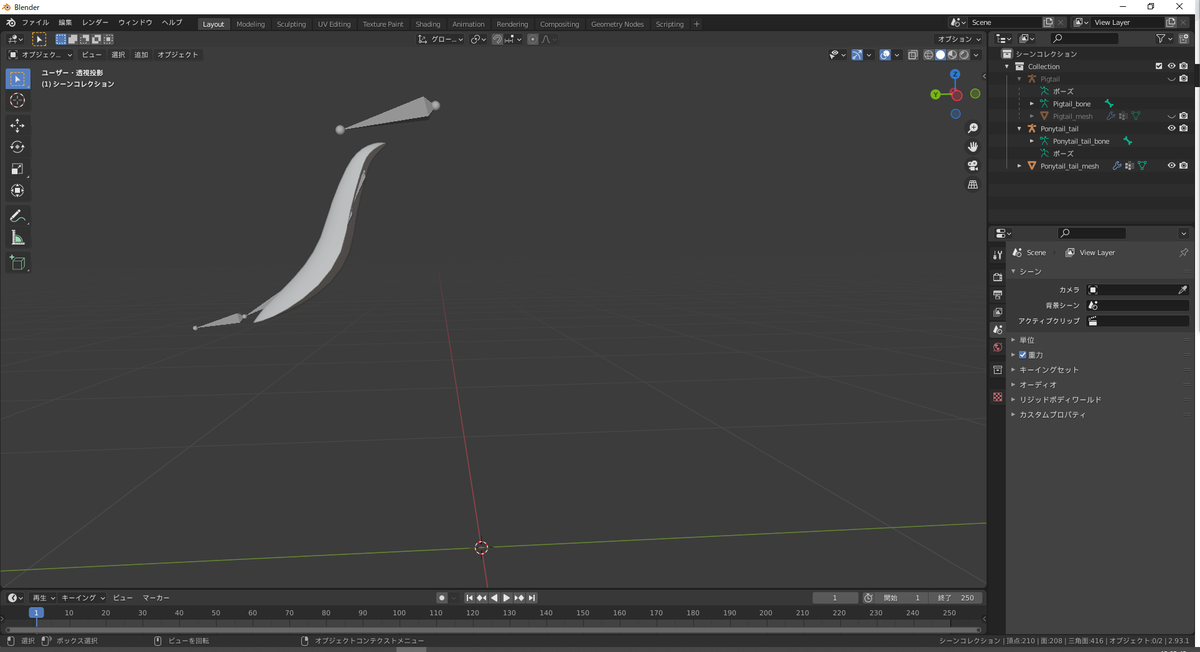Click the new collection icon in outliner
The image size is (1200, 652).
1184,38
